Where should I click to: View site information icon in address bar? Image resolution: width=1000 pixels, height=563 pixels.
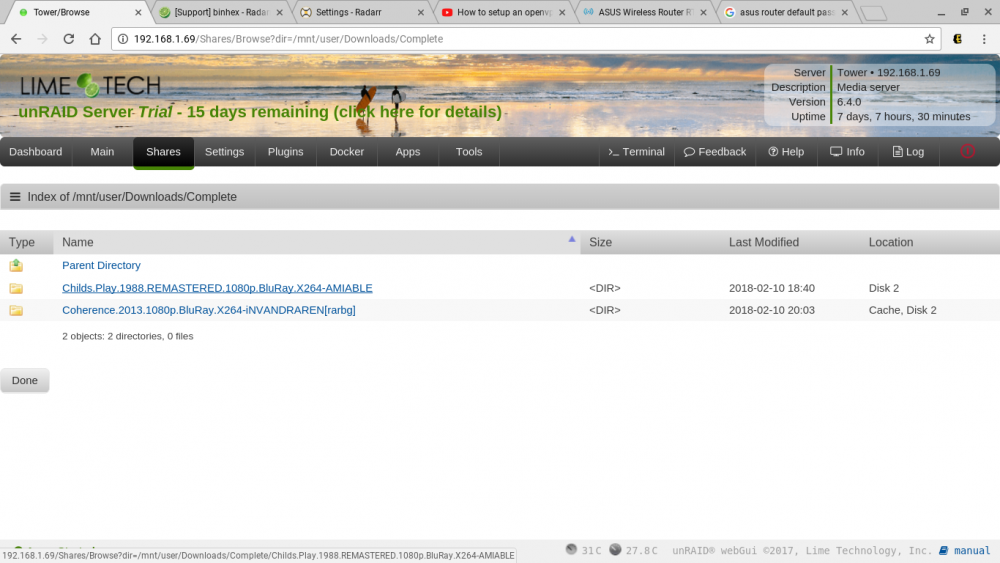click(x=123, y=39)
